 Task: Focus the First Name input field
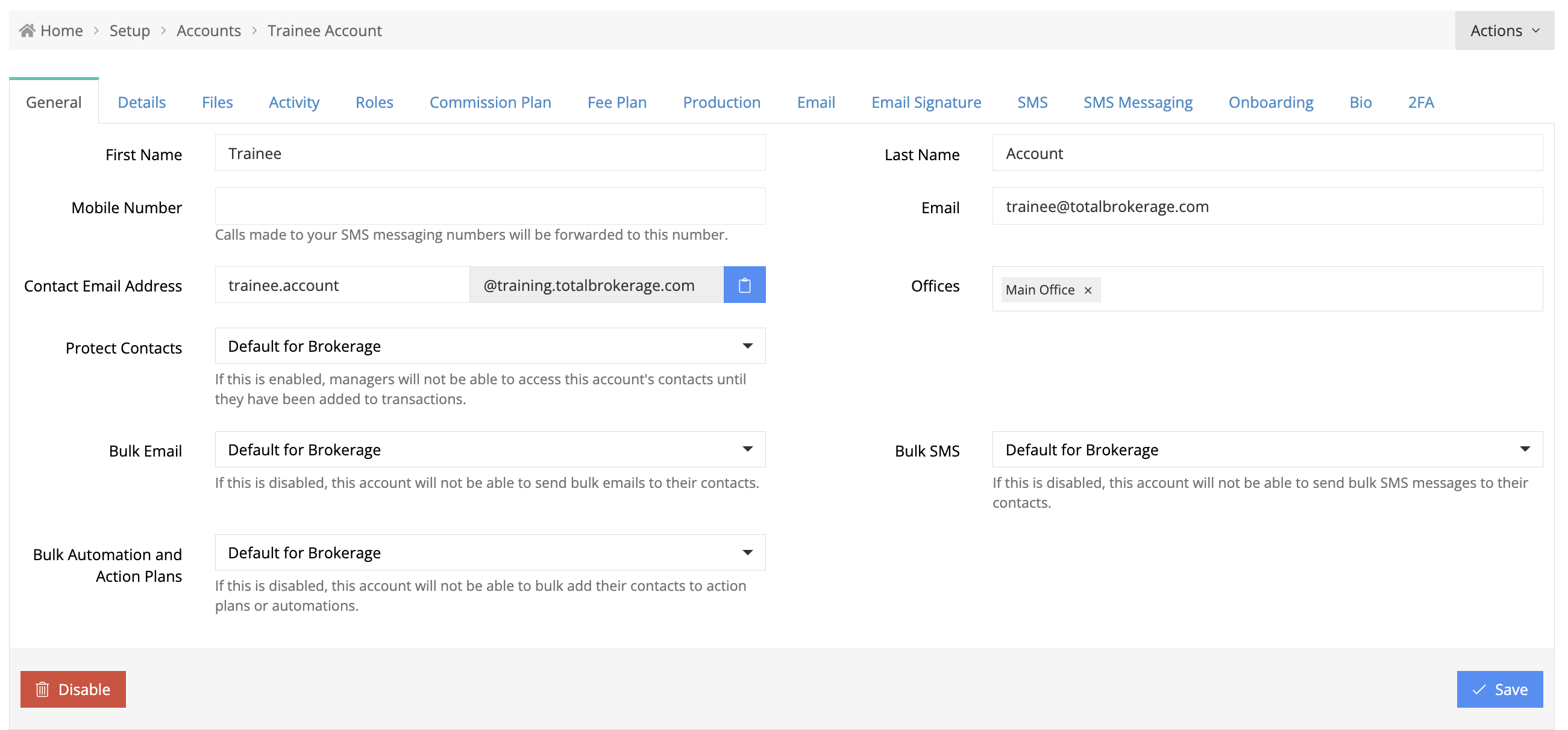[490, 154]
